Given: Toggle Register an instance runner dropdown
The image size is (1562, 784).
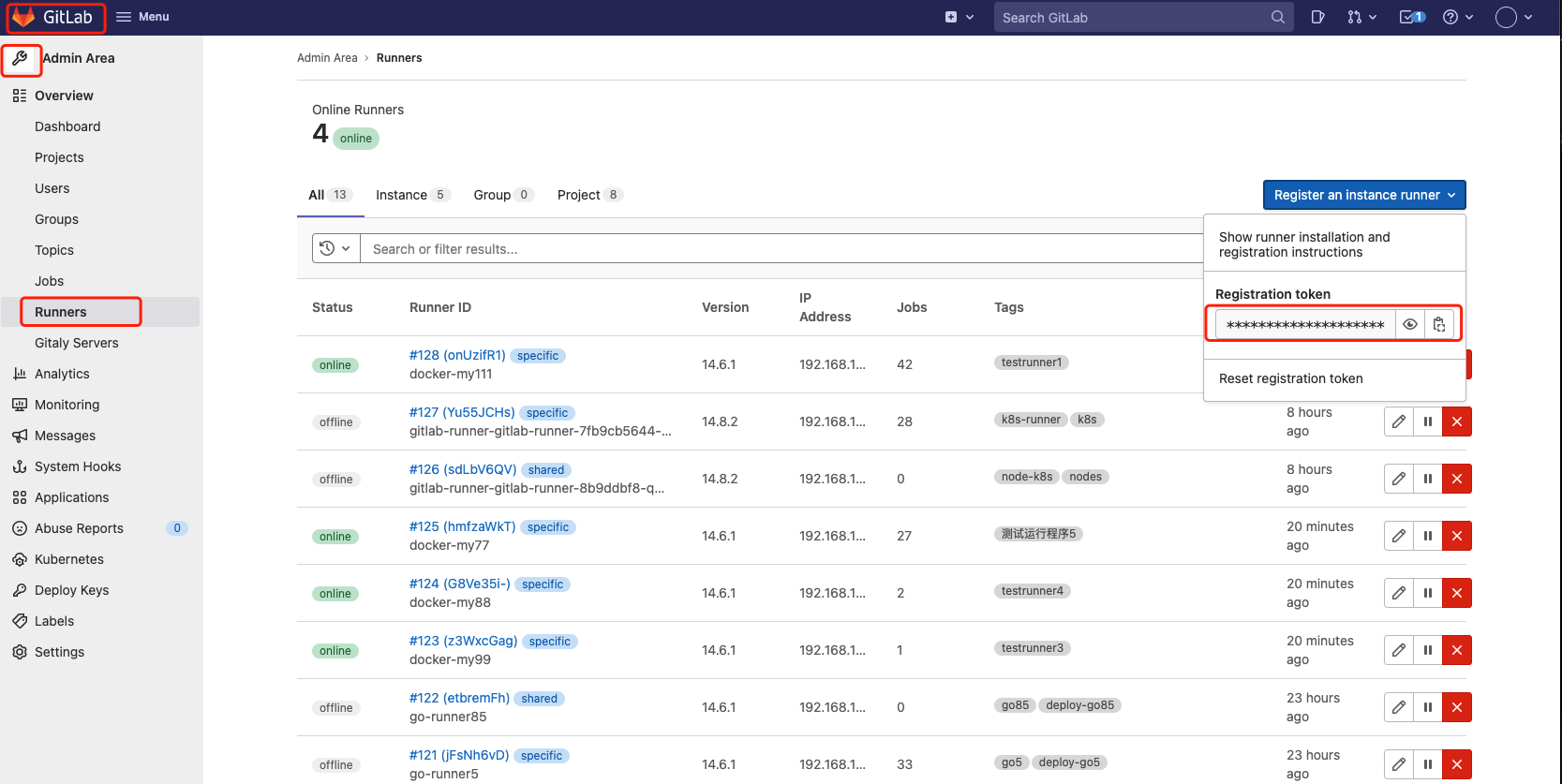Looking at the screenshot, I should (1364, 195).
